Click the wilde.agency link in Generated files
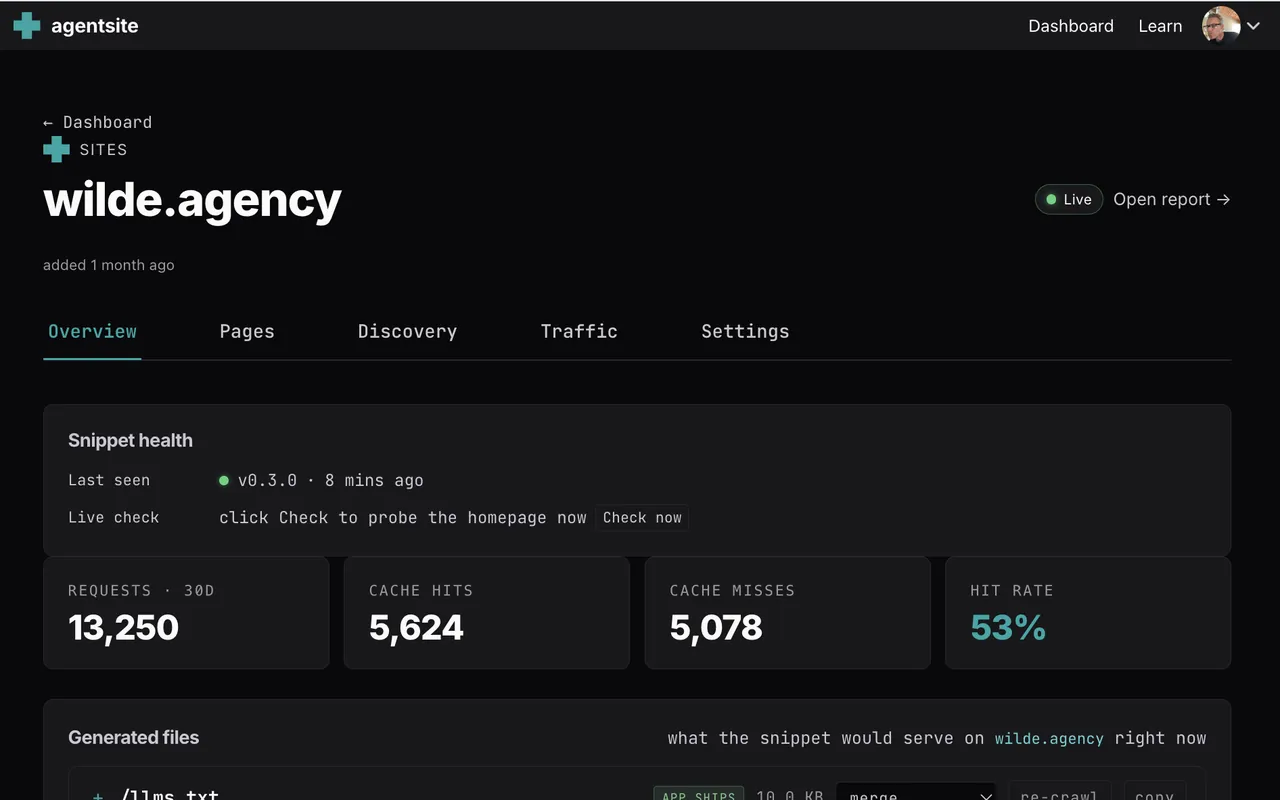Image resolution: width=1280 pixels, height=800 pixels. [x=1049, y=738]
